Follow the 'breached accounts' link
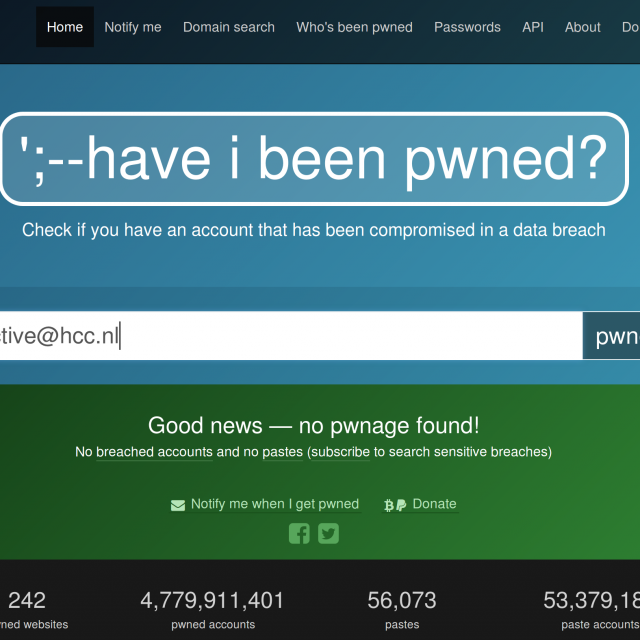Screen dimensions: 640x640 [154, 452]
